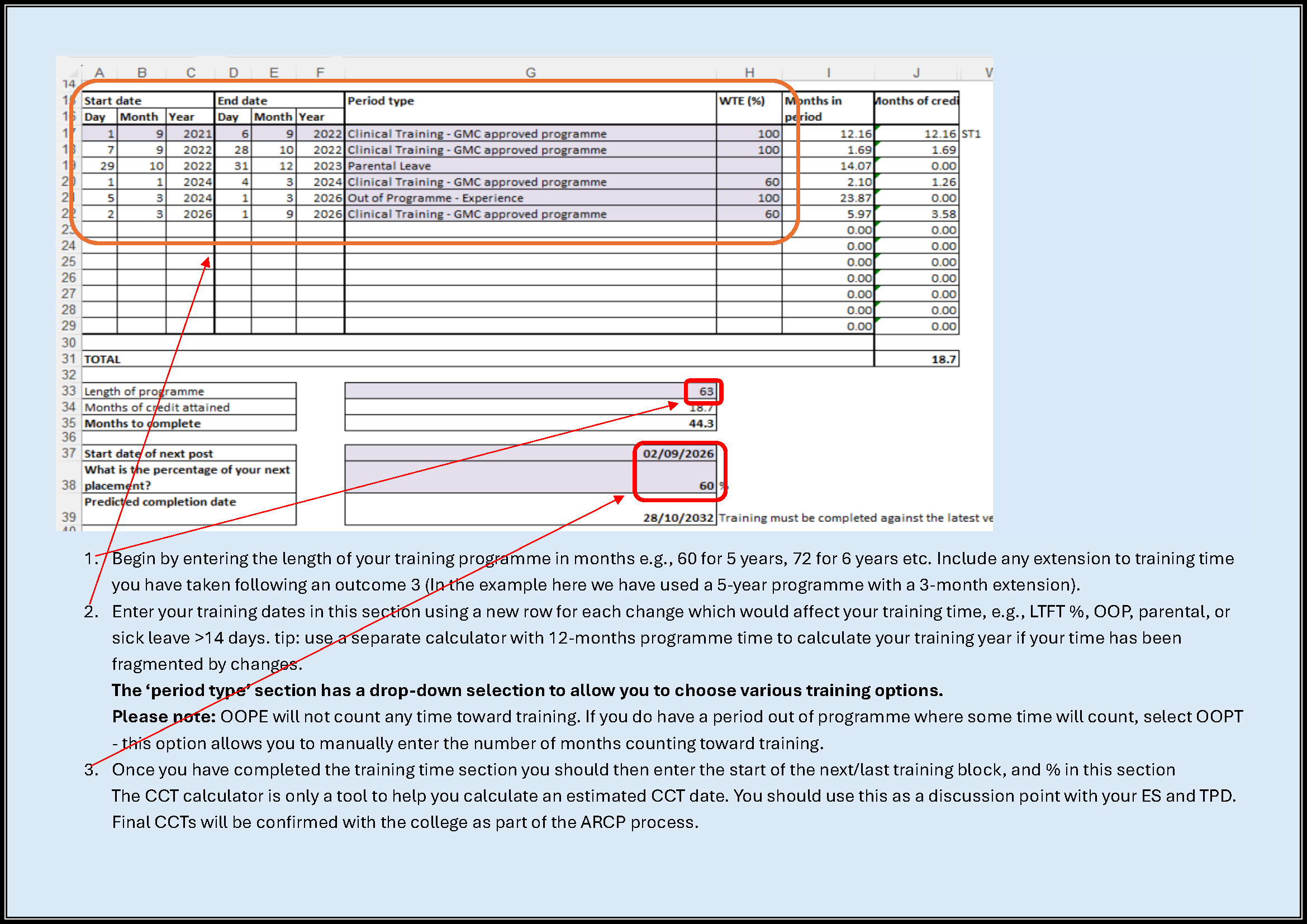Click the 23.87 months in period value
The image size is (1307, 924).
(828, 198)
